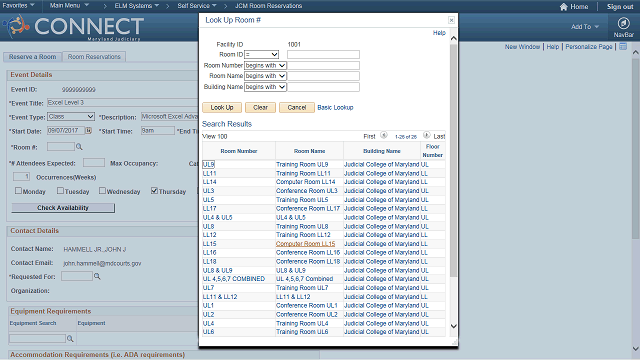Open the Event Type dropdown
Image resolution: width=640 pixels, height=360 pixels.
(71, 117)
